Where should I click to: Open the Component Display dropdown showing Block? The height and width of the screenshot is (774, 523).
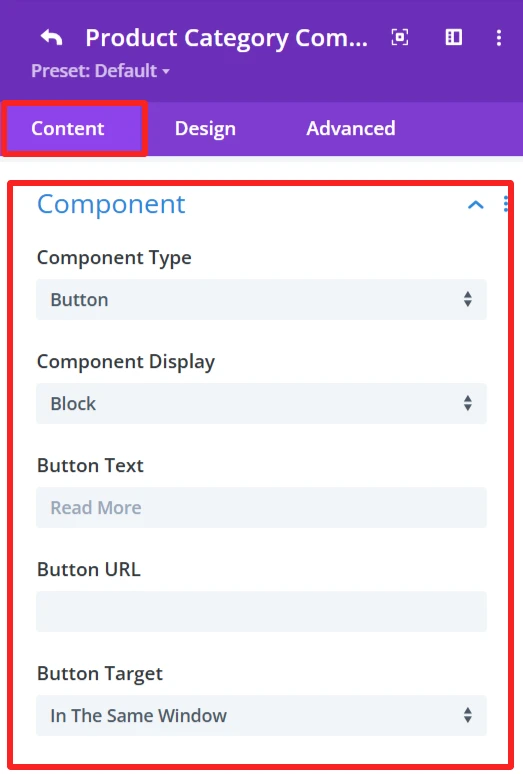pos(262,404)
